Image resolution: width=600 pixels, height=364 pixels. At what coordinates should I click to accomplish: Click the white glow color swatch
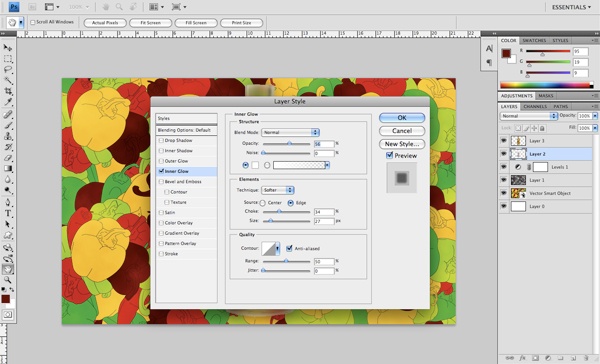(255, 165)
